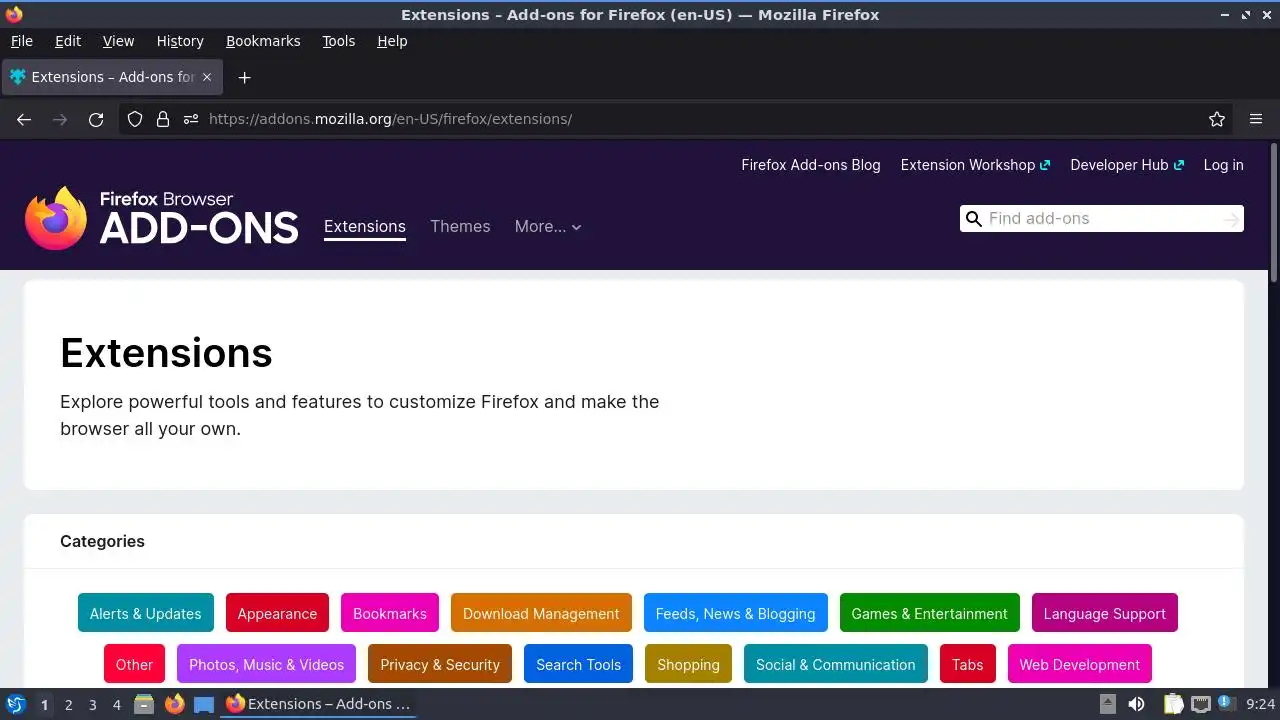The height and width of the screenshot is (720, 1280).
Task: Open a new tab with the plus button
Action: 244,77
